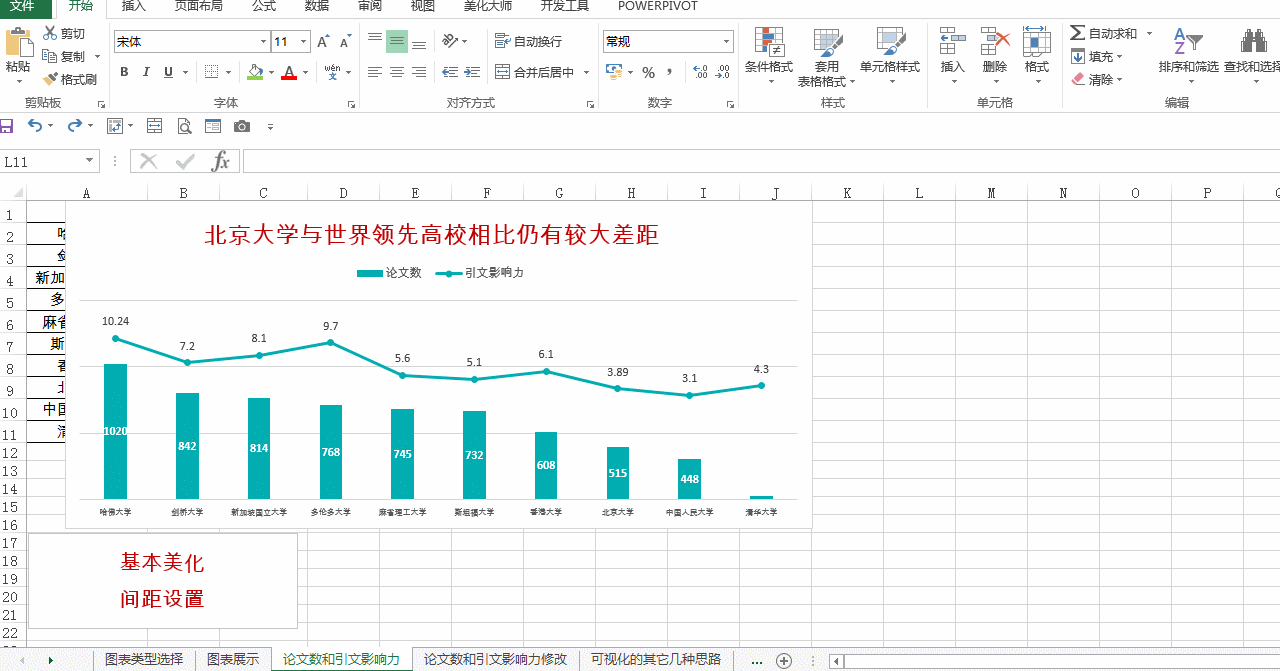
Task: Decrease font size with the small A
Action: (345, 41)
